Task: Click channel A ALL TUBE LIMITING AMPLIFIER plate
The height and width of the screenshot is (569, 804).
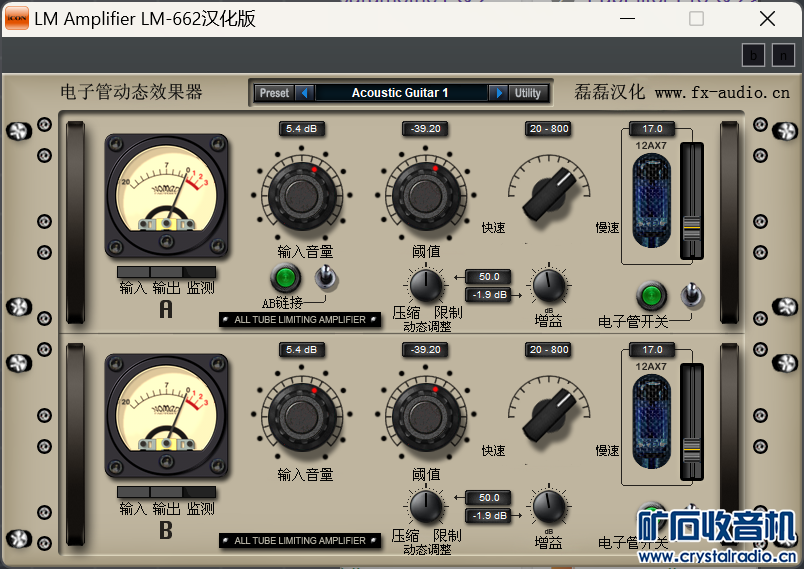Action: pyautogui.click(x=300, y=320)
